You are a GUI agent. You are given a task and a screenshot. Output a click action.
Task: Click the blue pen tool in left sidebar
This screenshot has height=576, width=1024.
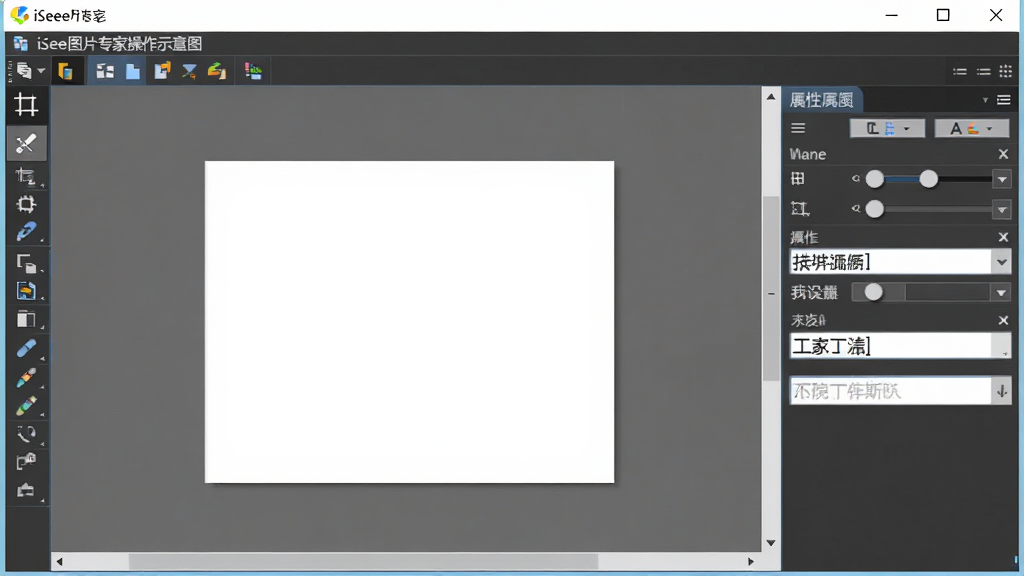(x=26, y=232)
